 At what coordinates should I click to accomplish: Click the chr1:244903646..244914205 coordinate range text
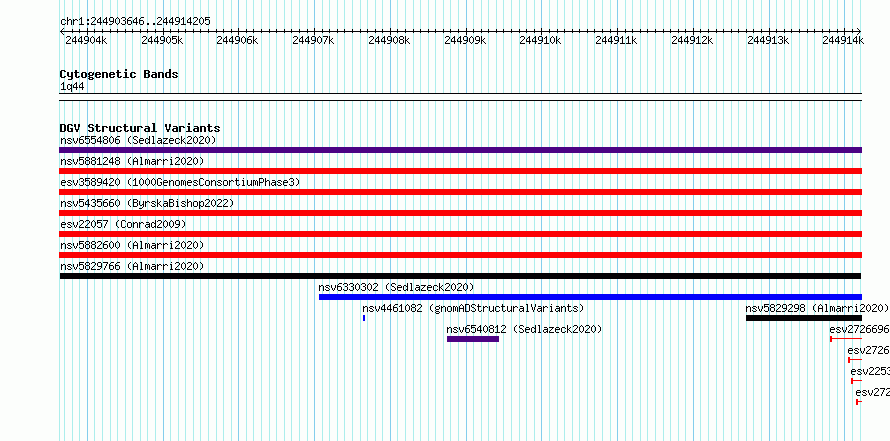pyautogui.click(x=135, y=22)
